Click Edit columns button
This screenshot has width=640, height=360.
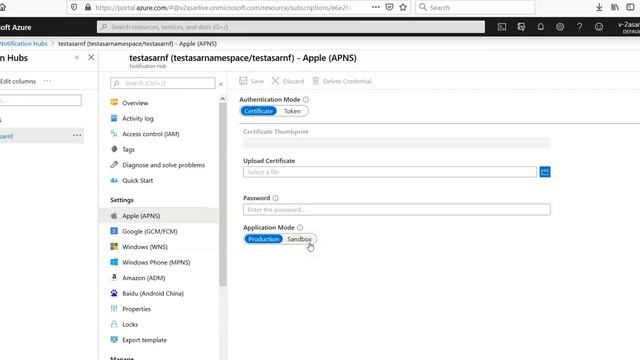point(18,81)
